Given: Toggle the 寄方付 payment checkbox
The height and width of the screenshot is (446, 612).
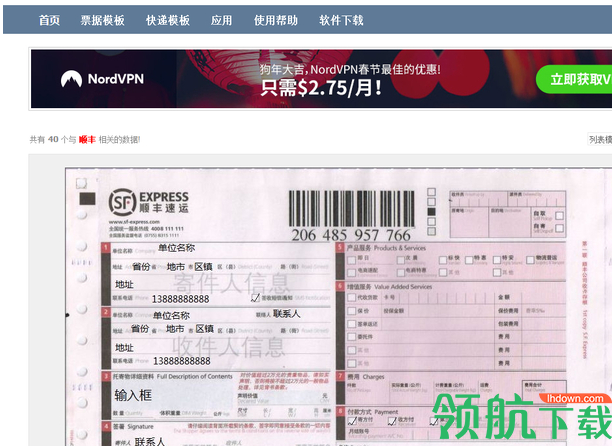Looking at the screenshot, I should (x=352, y=421).
